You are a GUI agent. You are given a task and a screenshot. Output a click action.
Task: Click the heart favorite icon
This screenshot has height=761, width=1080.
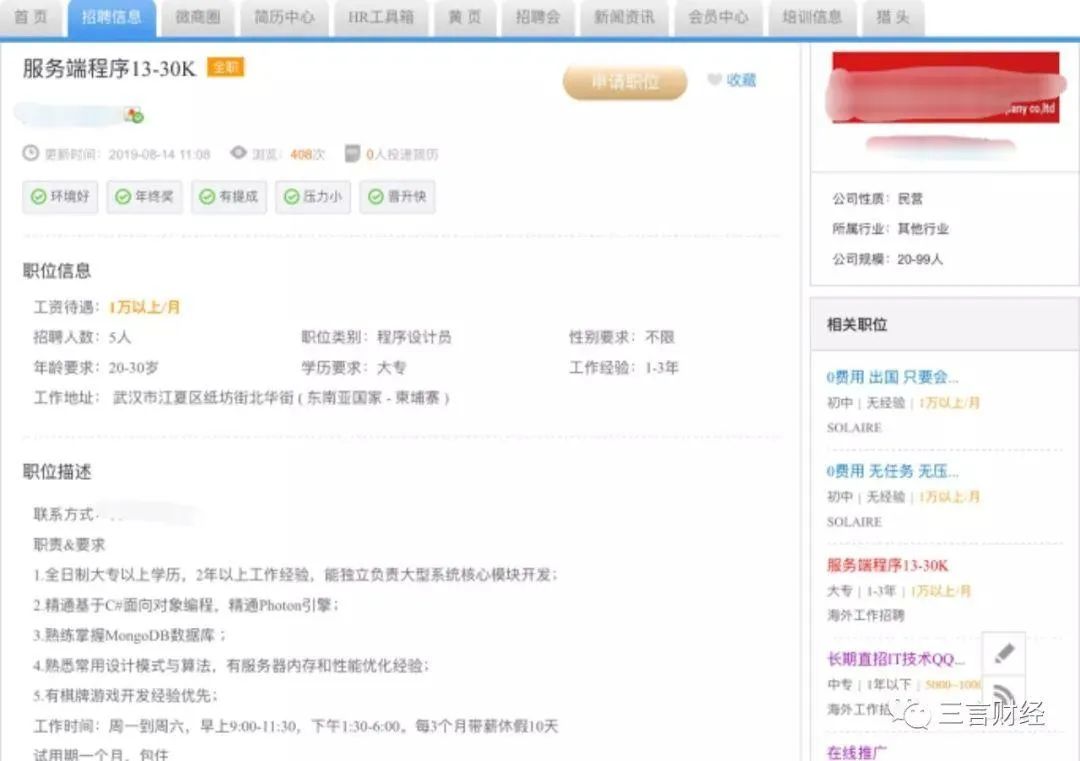tap(714, 80)
